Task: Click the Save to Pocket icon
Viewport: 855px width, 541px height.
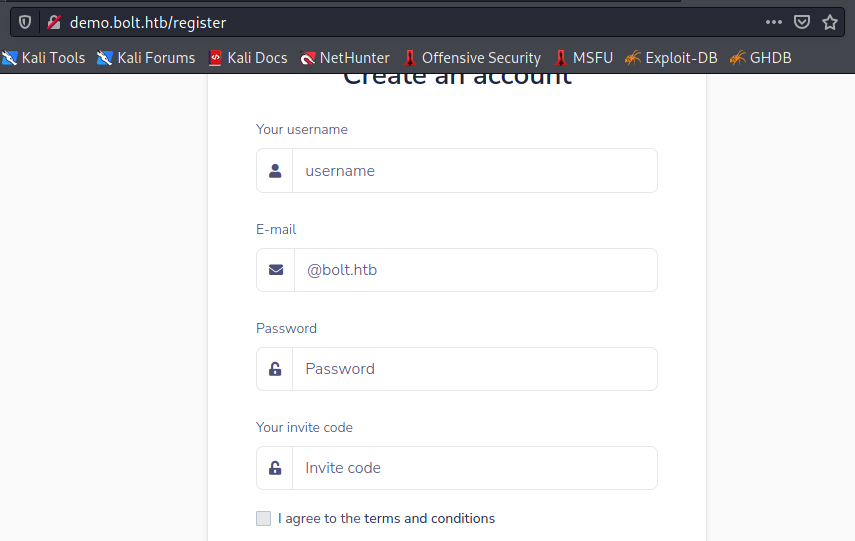Action: click(802, 22)
